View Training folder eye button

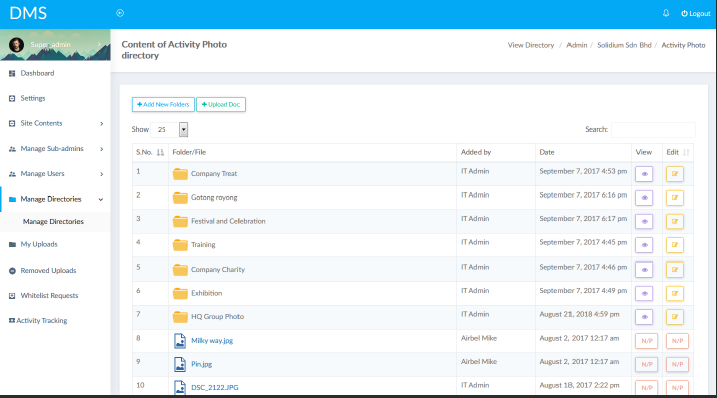tap(644, 245)
